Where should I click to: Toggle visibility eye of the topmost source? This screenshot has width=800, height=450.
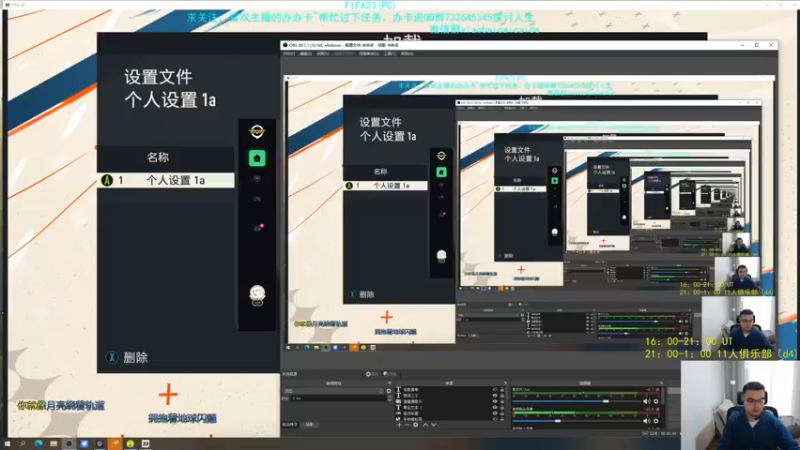(x=494, y=389)
